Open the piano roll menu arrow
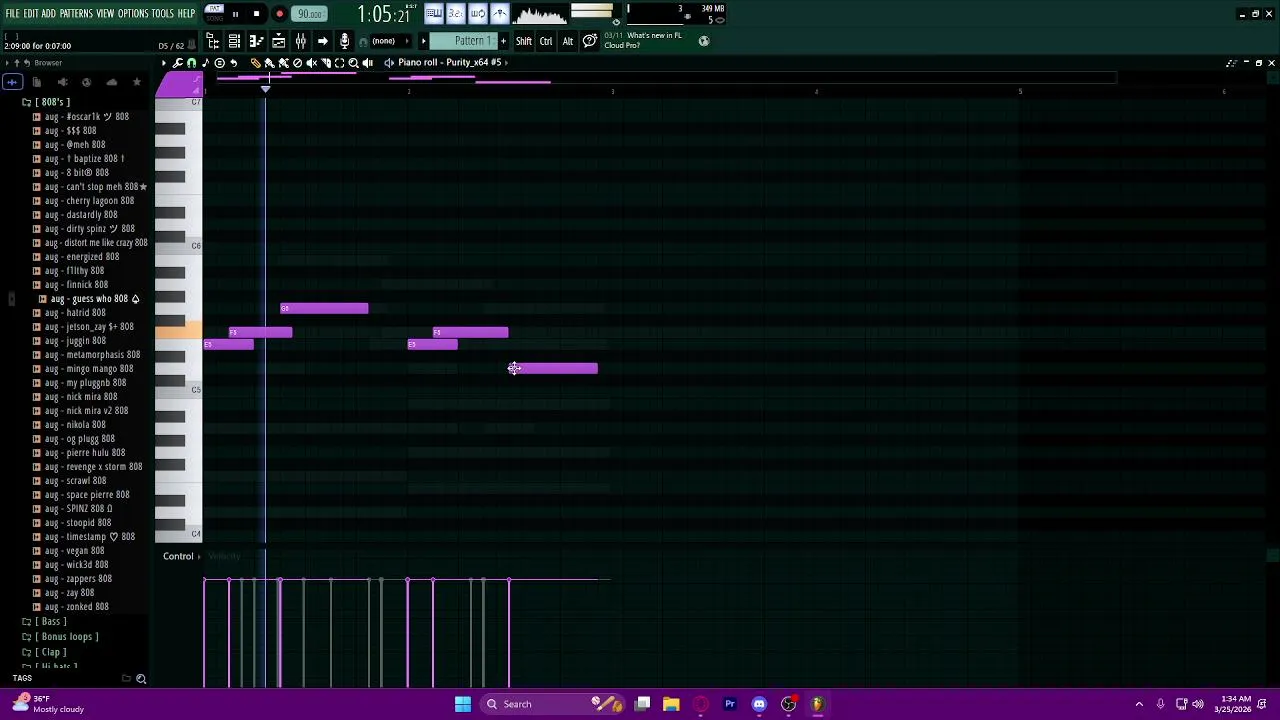This screenshot has height=720, width=1280. coord(163,62)
